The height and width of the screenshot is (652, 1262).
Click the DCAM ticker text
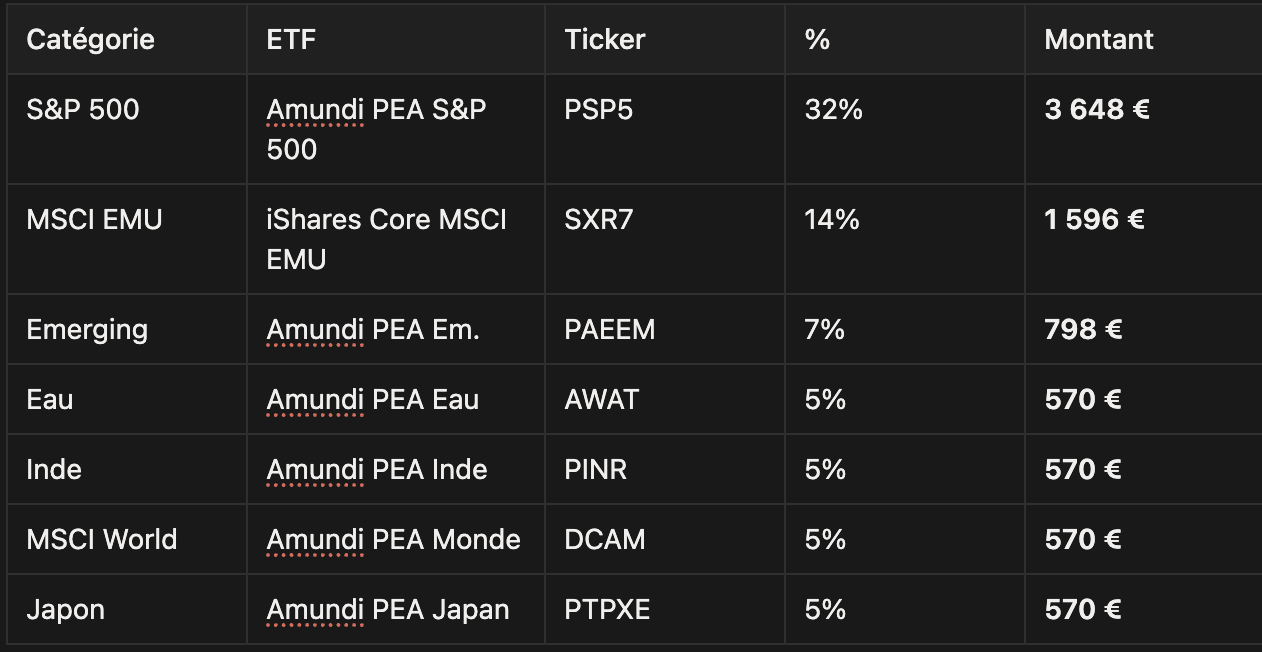point(604,540)
